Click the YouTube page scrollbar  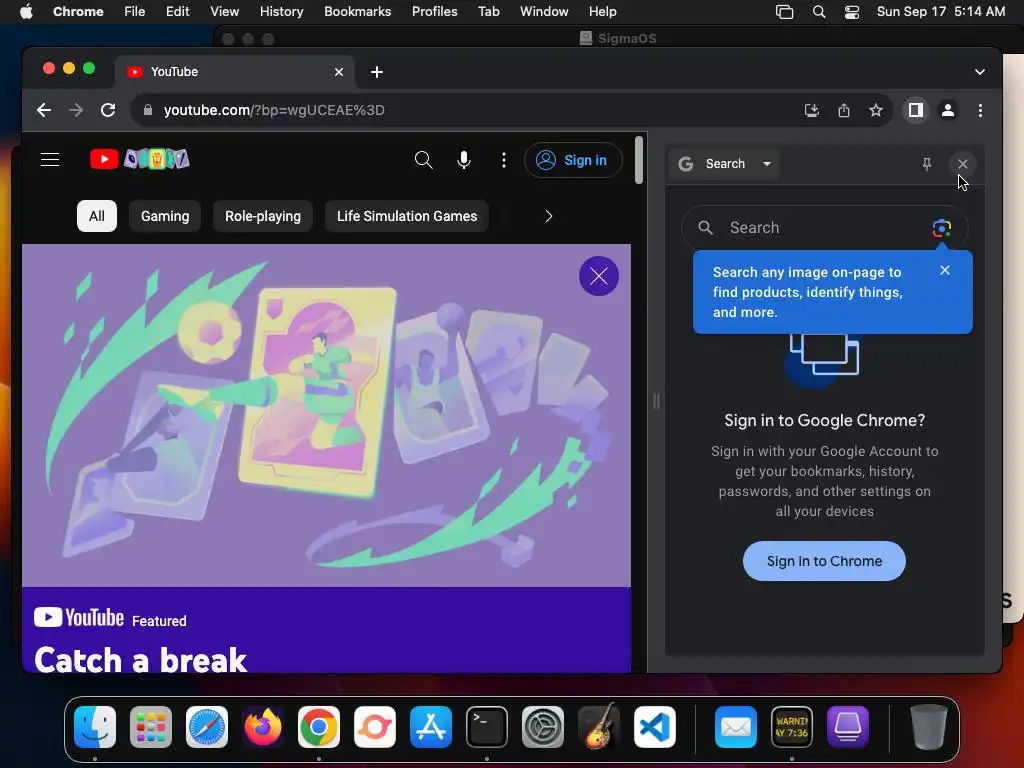(639, 160)
